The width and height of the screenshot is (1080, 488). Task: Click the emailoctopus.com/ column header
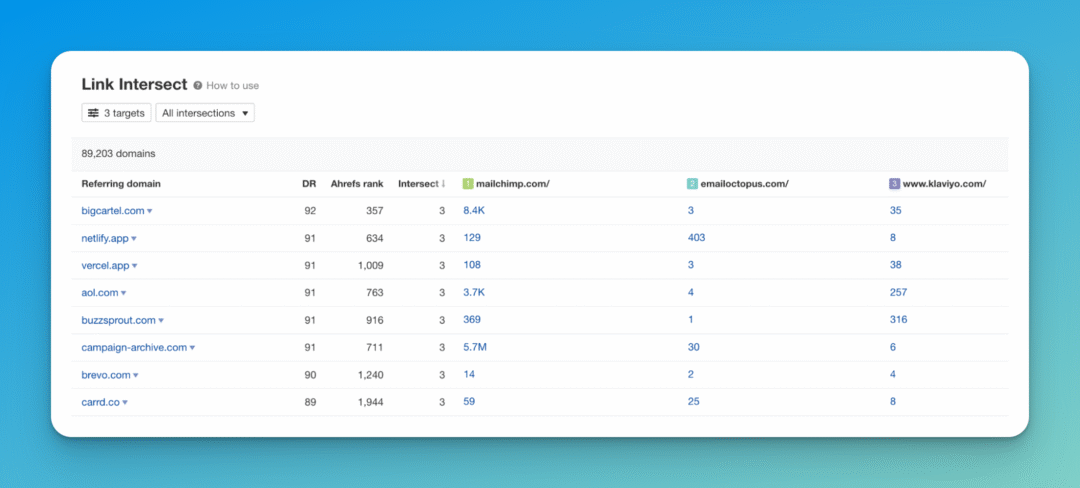pyautogui.click(x=745, y=184)
